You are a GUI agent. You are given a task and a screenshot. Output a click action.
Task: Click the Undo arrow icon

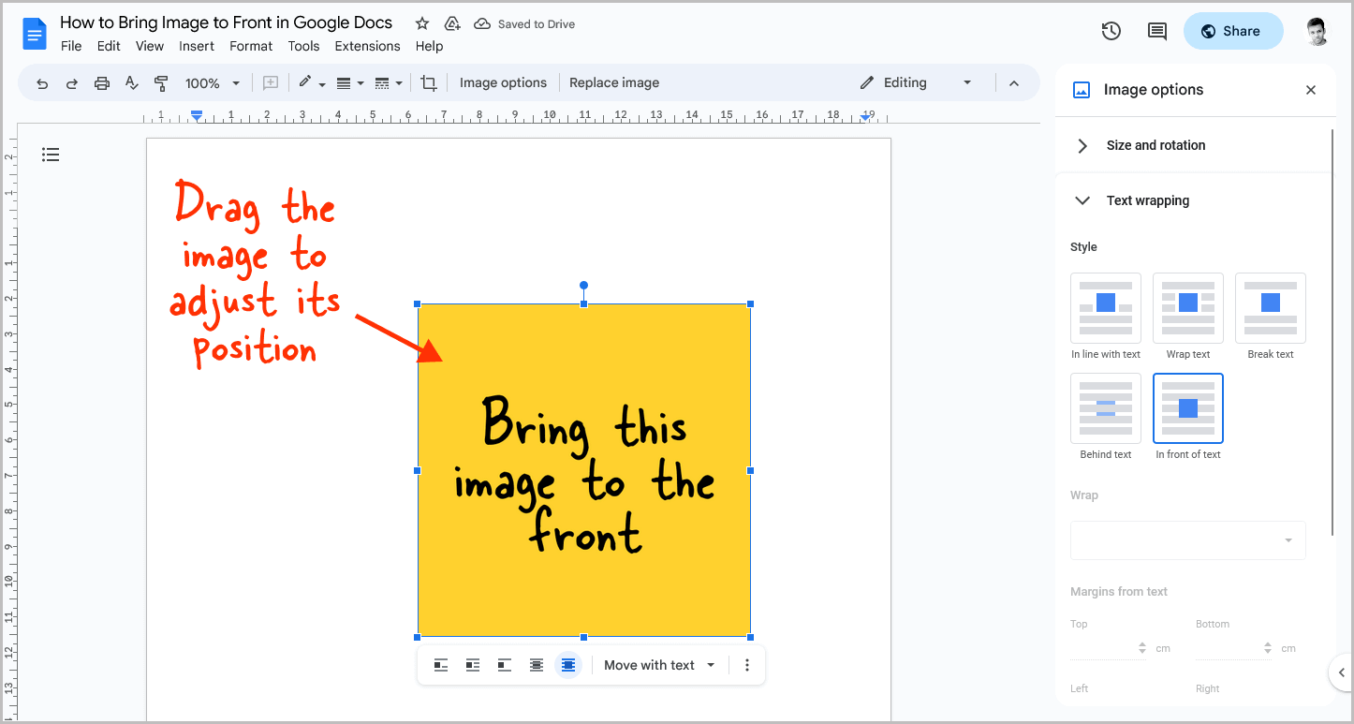[42, 83]
